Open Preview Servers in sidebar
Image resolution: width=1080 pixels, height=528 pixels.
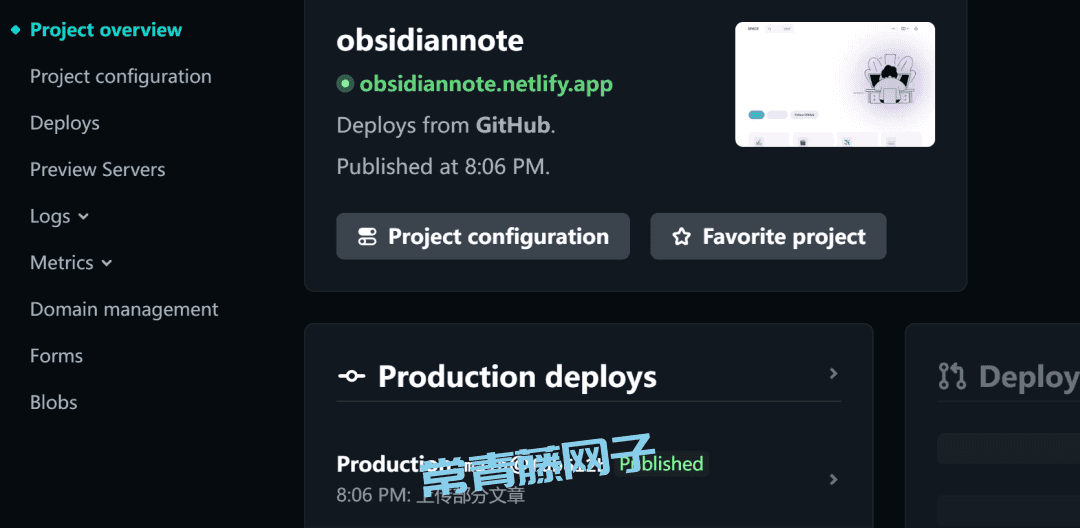(x=98, y=169)
